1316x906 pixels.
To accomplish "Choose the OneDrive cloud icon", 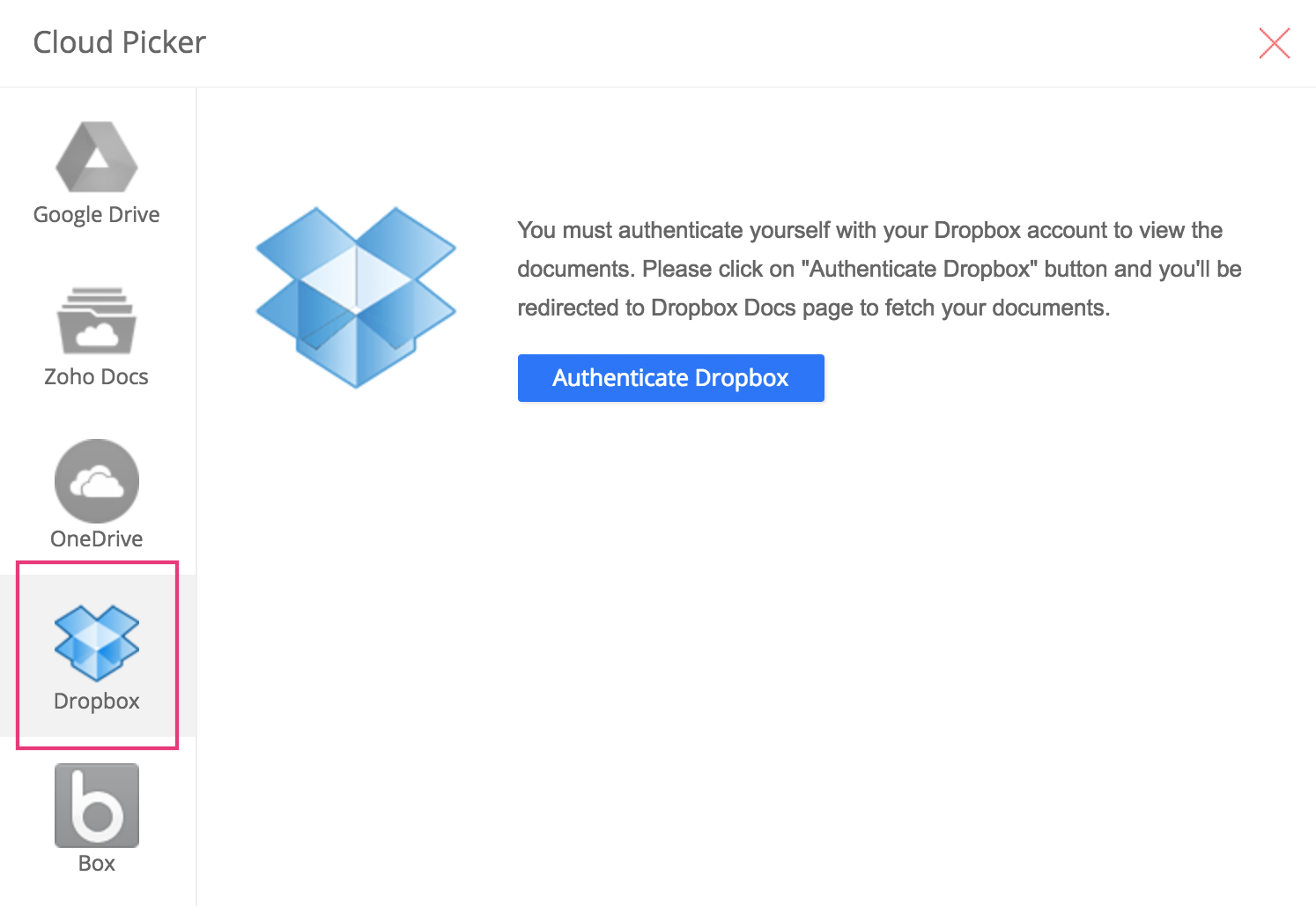I will click(97, 481).
